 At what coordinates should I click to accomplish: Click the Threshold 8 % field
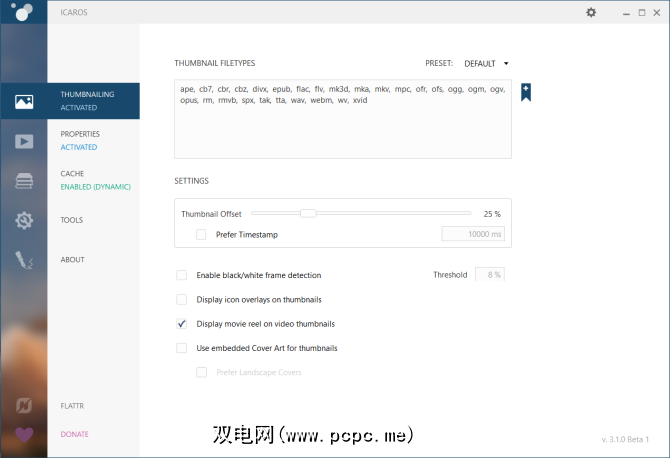point(490,275)
